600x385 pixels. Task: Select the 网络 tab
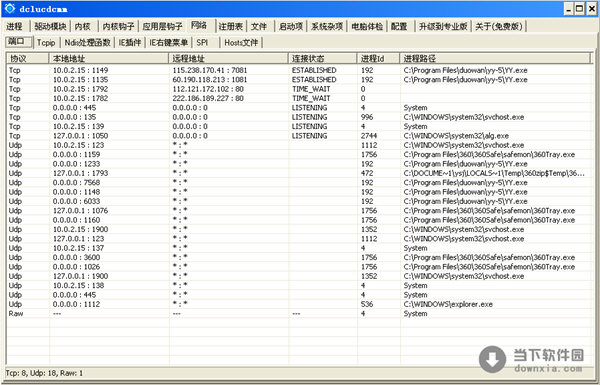coord(199,25)
